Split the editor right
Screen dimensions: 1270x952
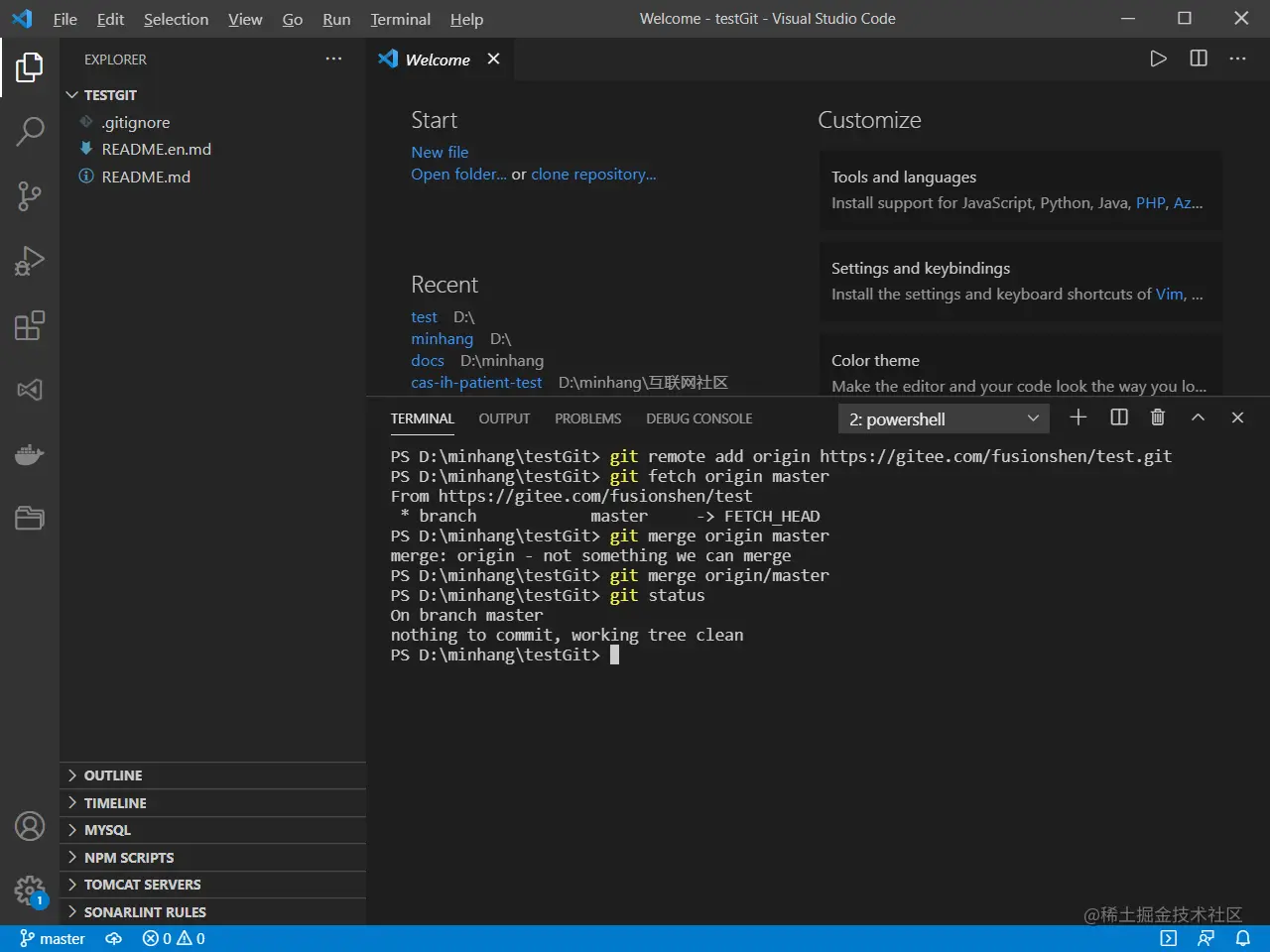point(1199,59)
